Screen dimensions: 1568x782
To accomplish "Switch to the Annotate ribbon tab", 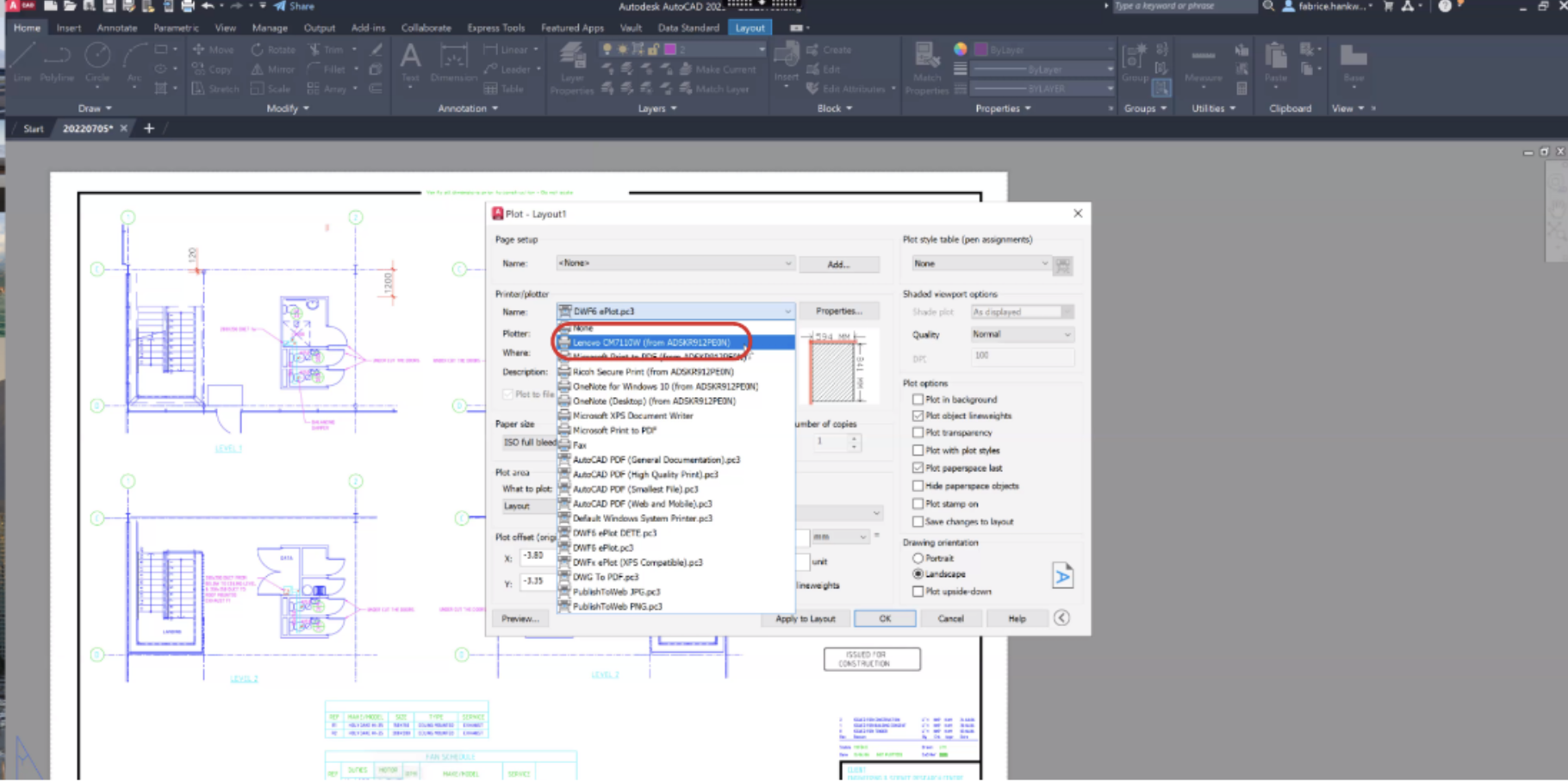I will pos(117,28).
